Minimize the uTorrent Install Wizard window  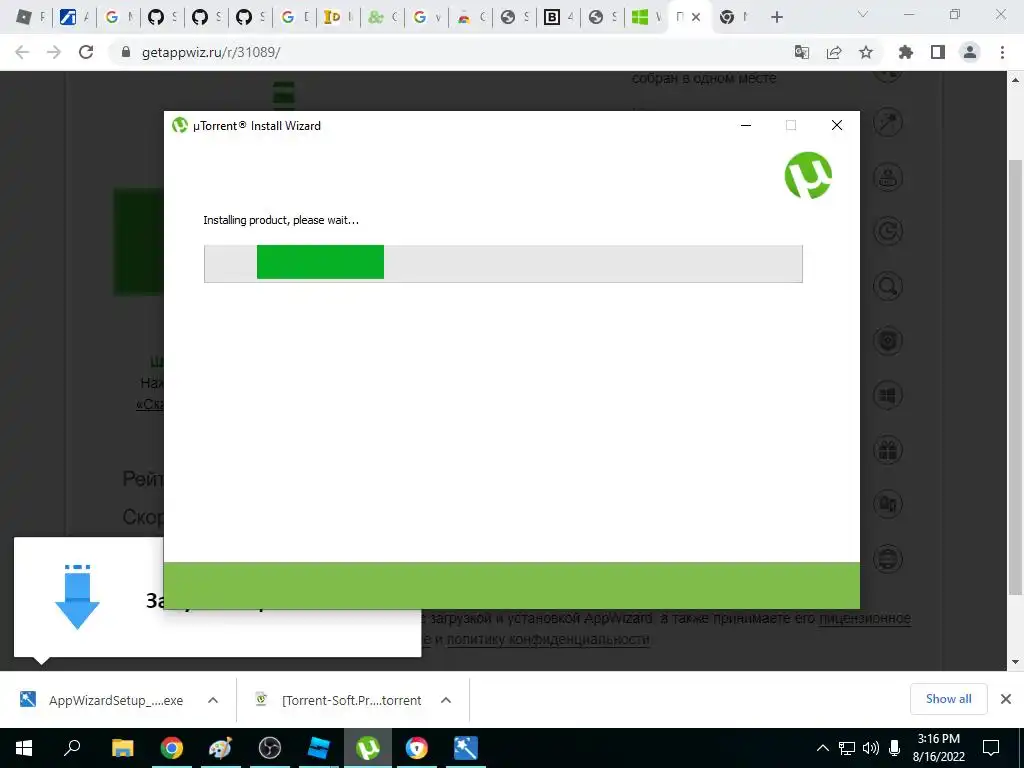746,125
